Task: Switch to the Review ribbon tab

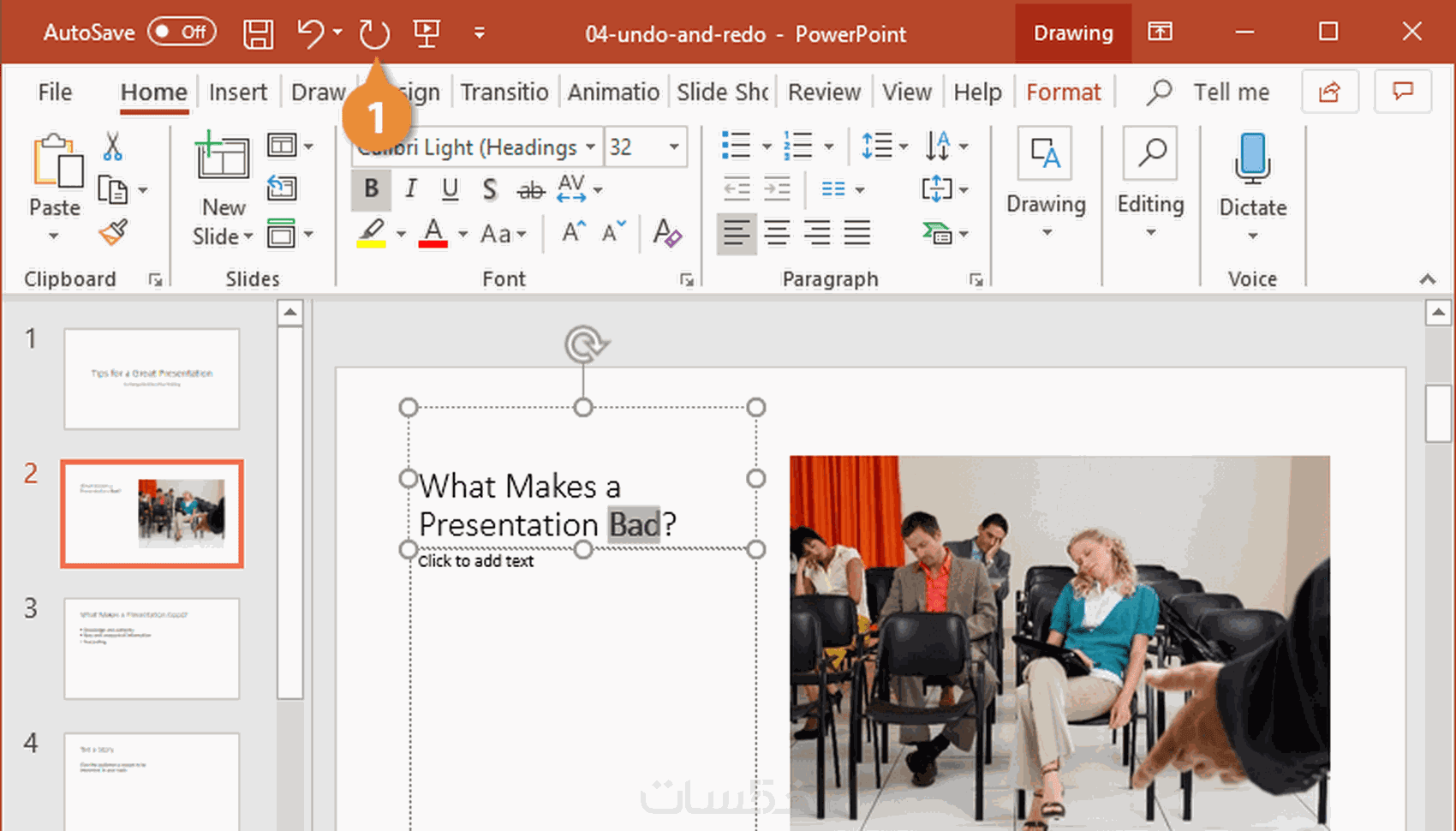Action: click(x=823, y=92)
